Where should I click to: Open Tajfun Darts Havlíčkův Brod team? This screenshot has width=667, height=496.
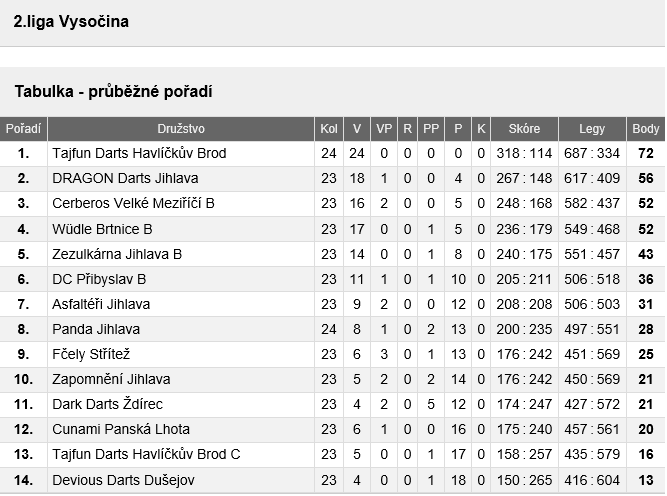coord(139,154)
